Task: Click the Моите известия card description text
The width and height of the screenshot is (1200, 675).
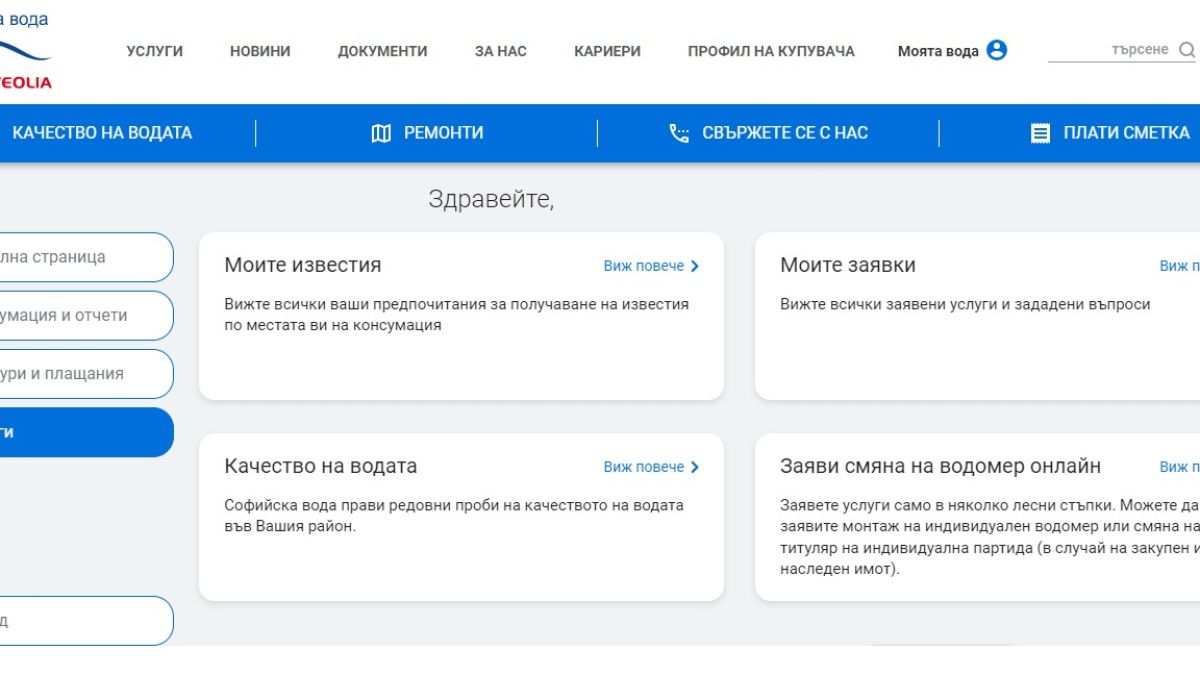Action: [457, 315]
